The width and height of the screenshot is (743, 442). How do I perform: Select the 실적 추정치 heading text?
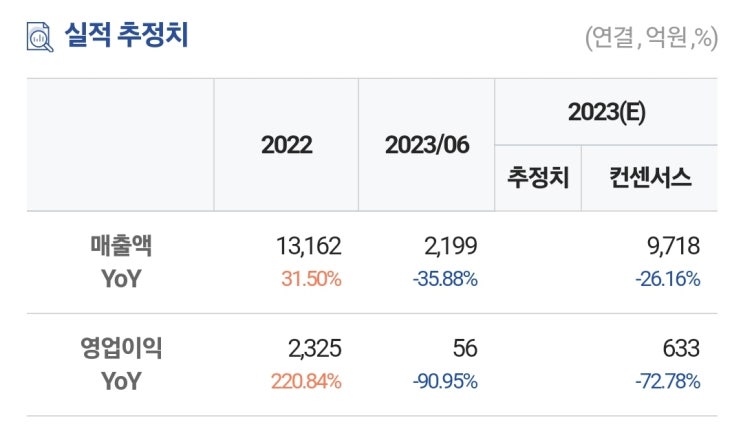coord(126,35)
